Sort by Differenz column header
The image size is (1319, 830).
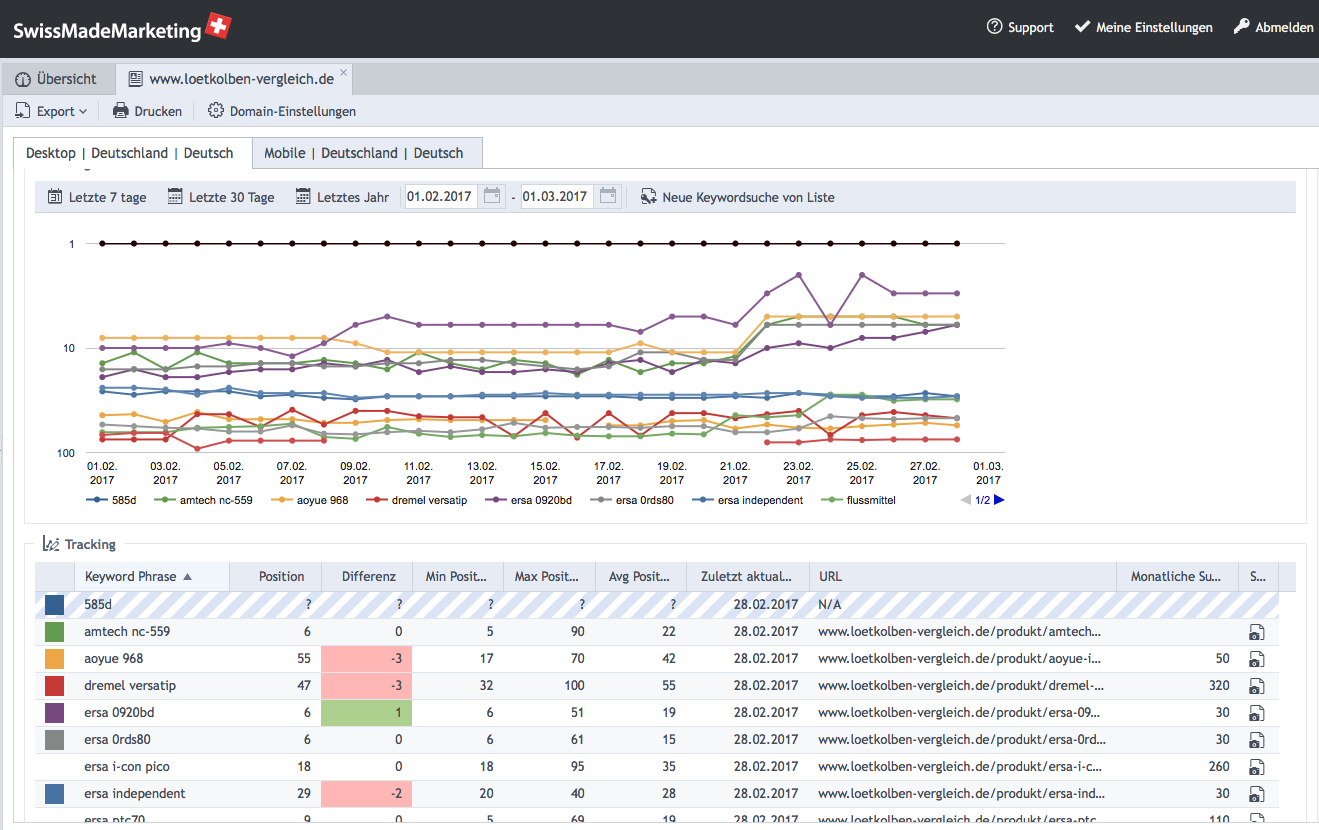[366, 576]
